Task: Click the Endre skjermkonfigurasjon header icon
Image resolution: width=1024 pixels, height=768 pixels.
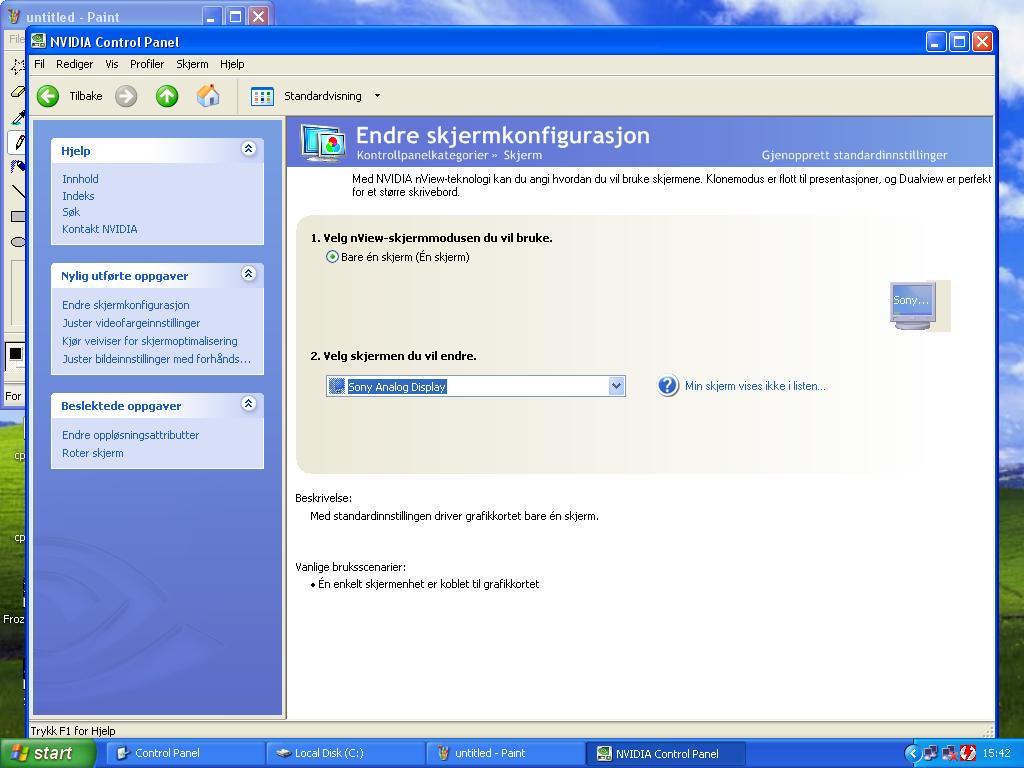Action: [x=323, y=142]
